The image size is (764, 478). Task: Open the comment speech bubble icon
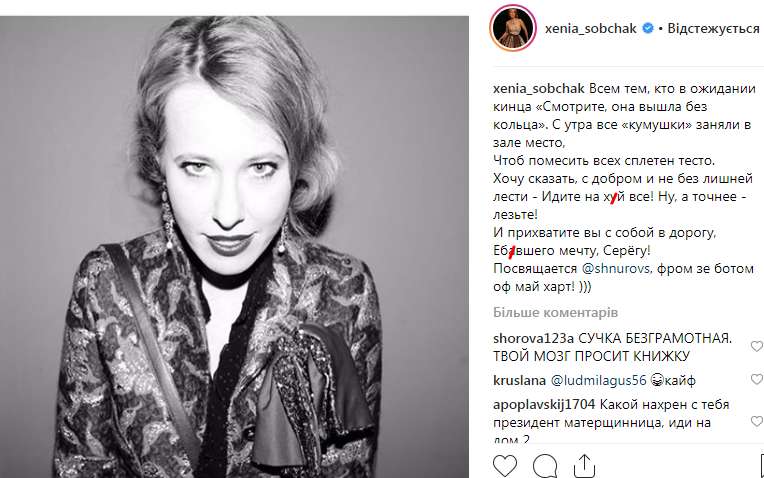click(x=545, y=466)
